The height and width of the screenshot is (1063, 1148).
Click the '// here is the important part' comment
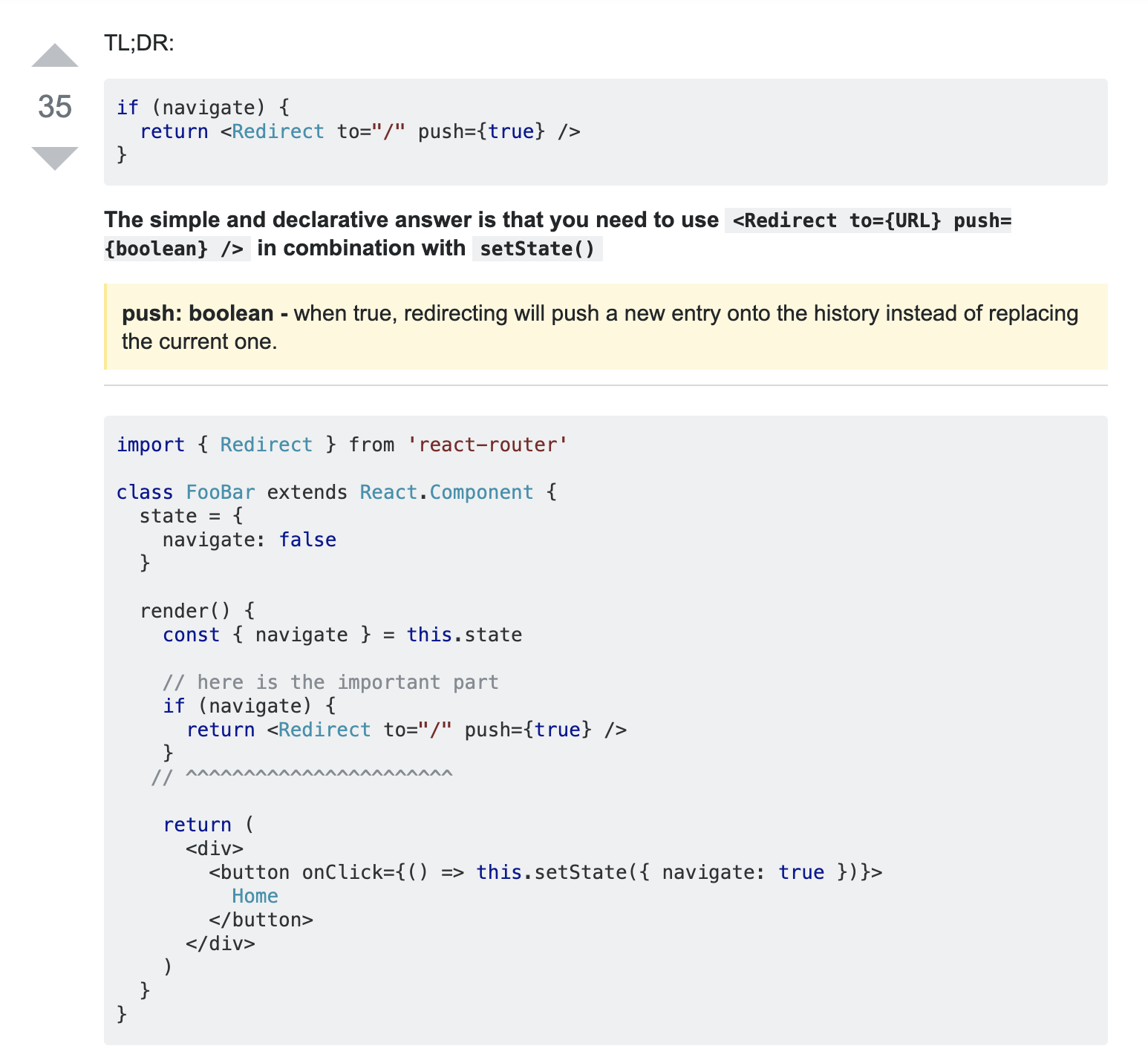(330, 682)
